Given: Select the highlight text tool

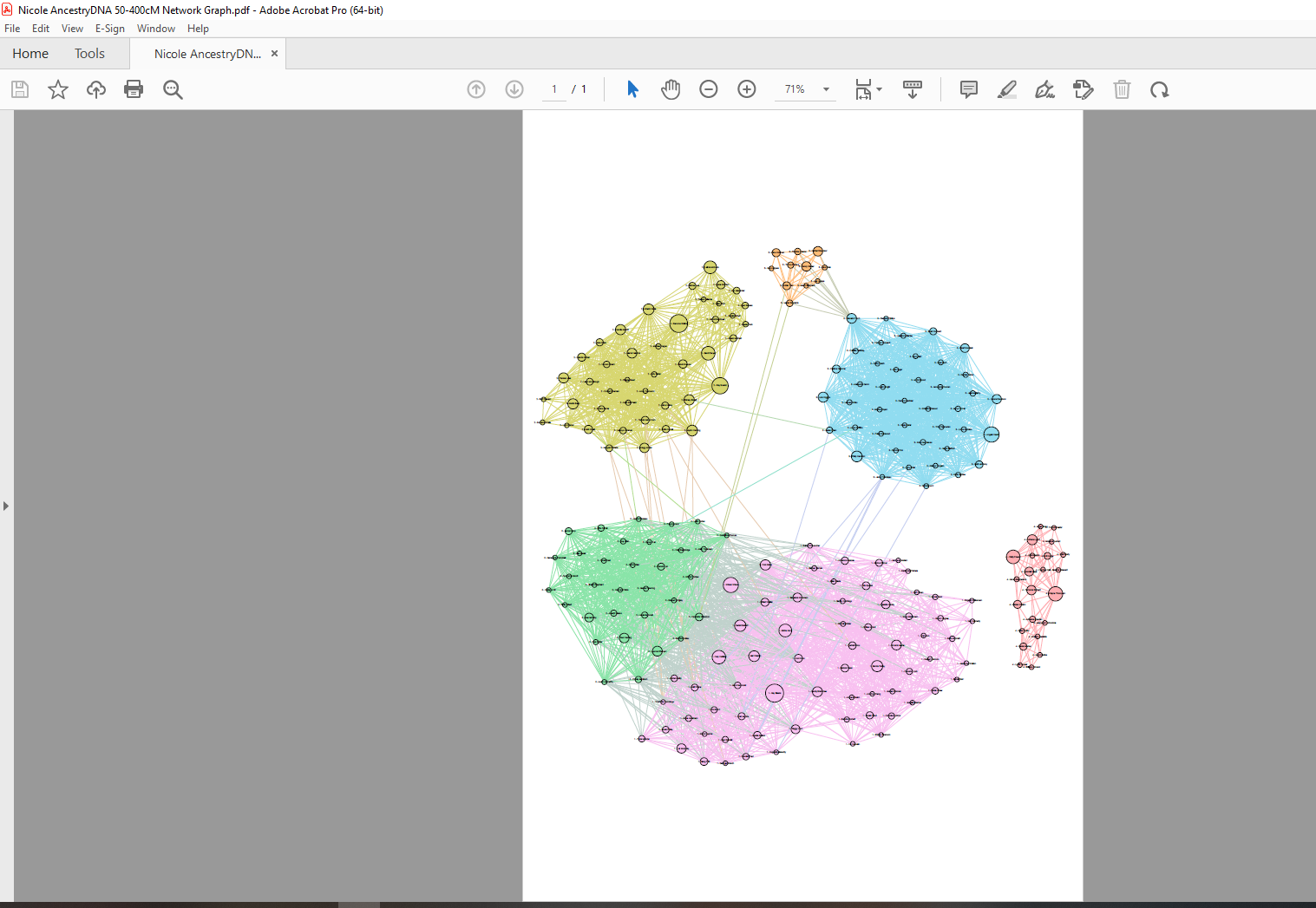Looking at the screenshot, I should (1007, 89).
